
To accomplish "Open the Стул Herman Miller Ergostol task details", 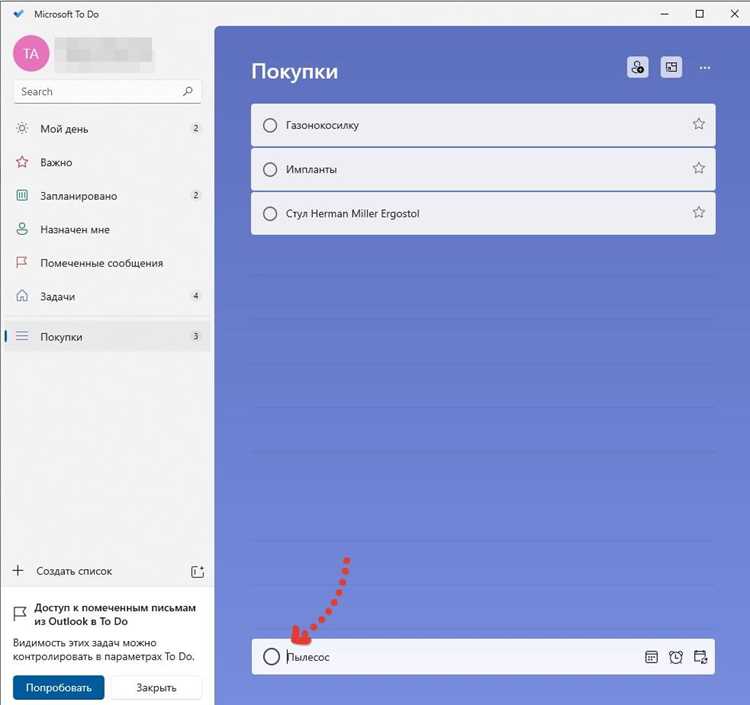I will tap(483, 213).
